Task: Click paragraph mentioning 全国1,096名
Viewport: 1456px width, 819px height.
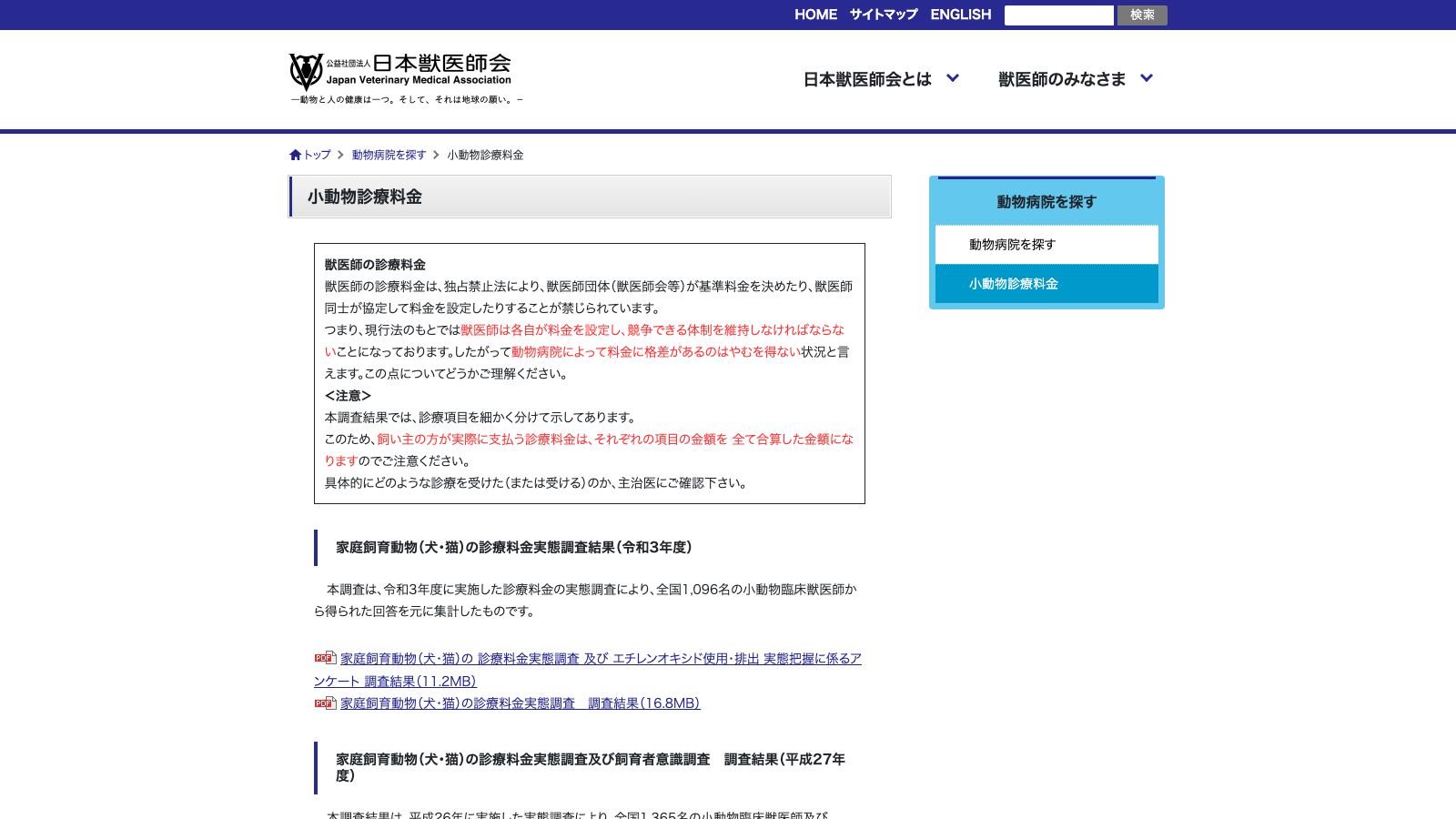Action: [585, 601]
